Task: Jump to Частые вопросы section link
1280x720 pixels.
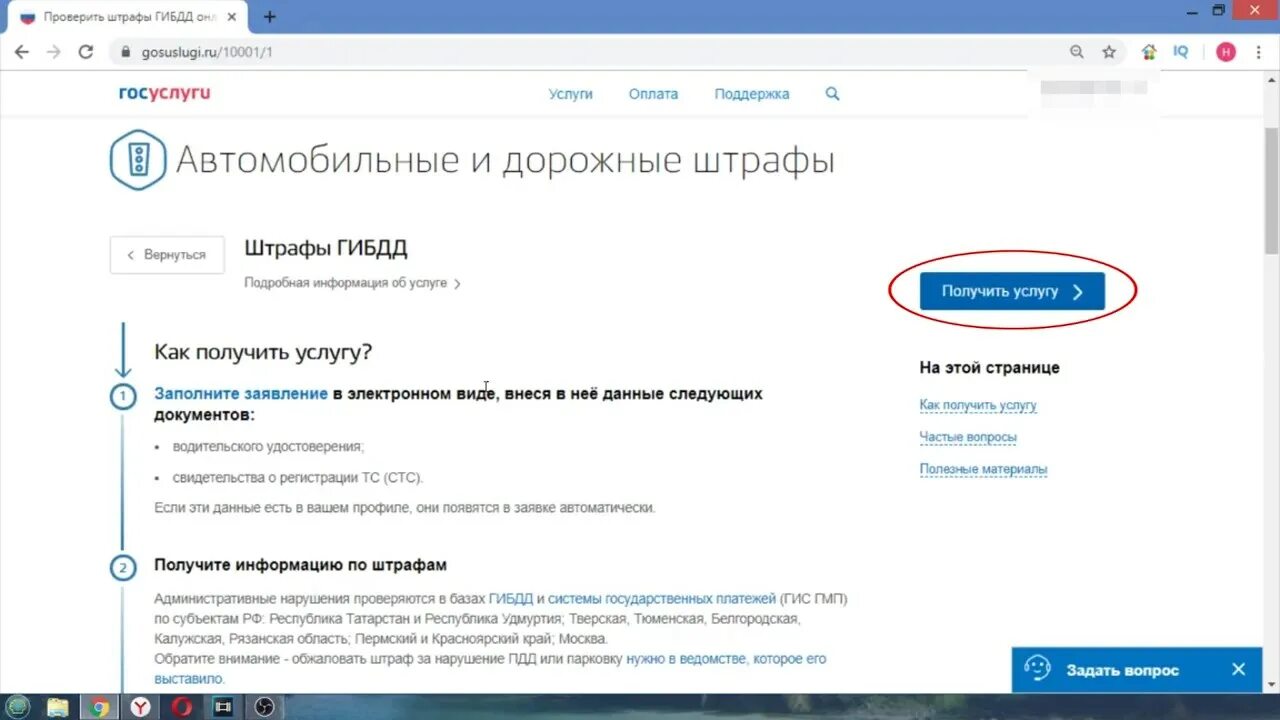Action: tap(968, 437)
